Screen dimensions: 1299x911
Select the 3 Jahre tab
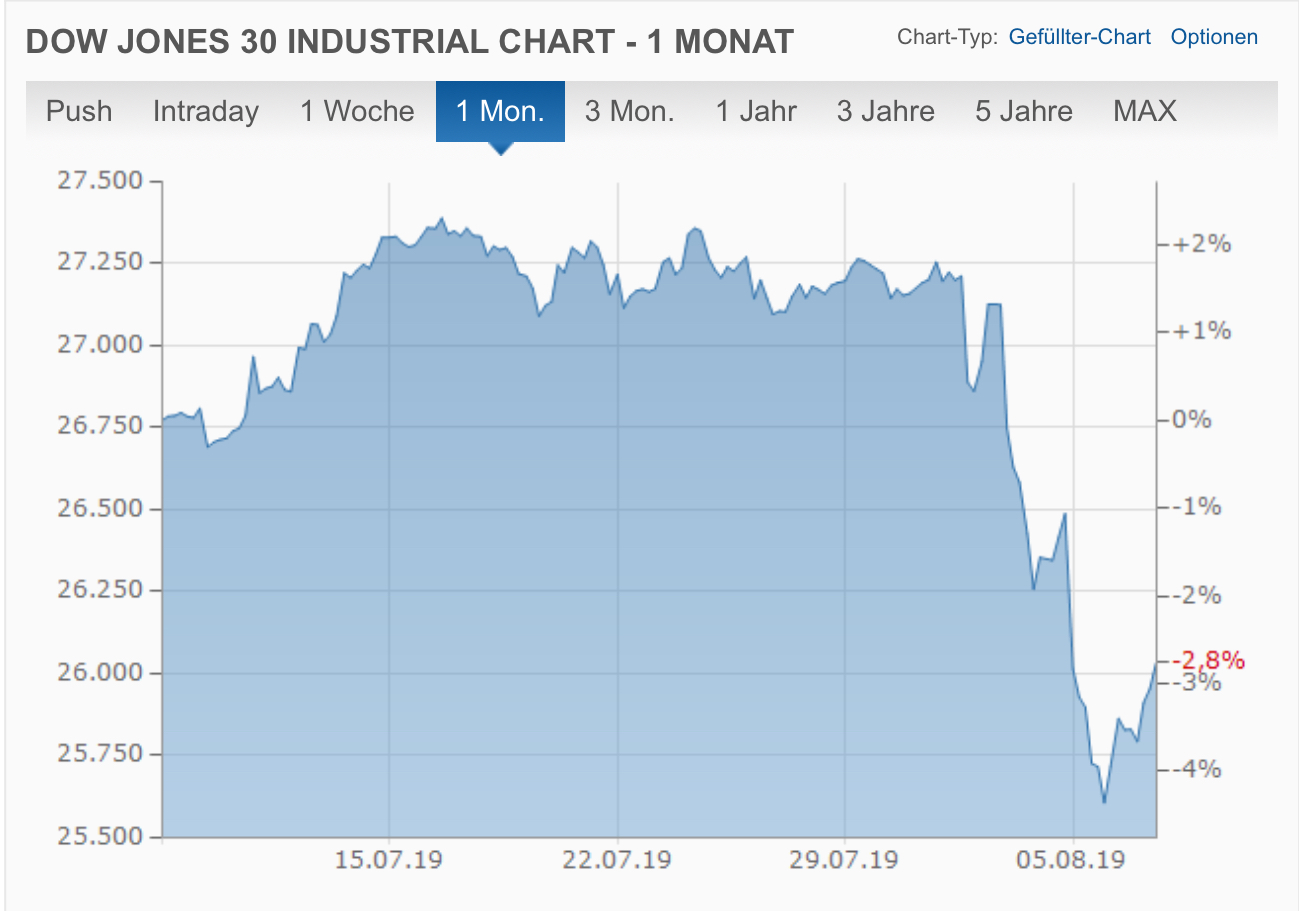[885, 111]
